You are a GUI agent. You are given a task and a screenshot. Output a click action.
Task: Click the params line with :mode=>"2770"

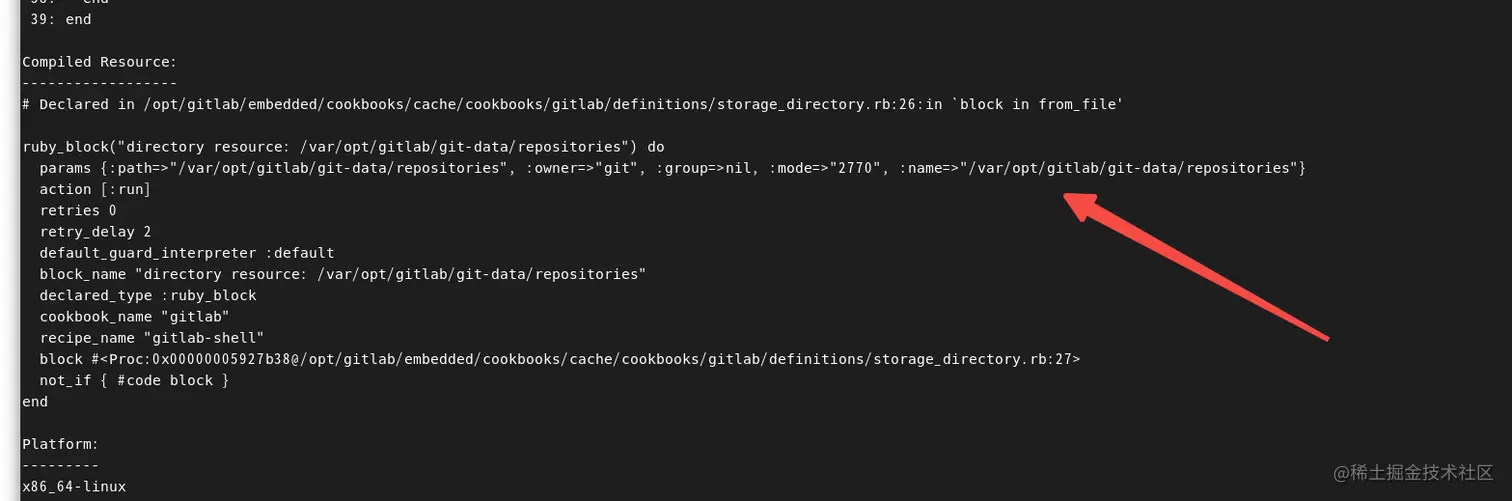click(673, 168)
